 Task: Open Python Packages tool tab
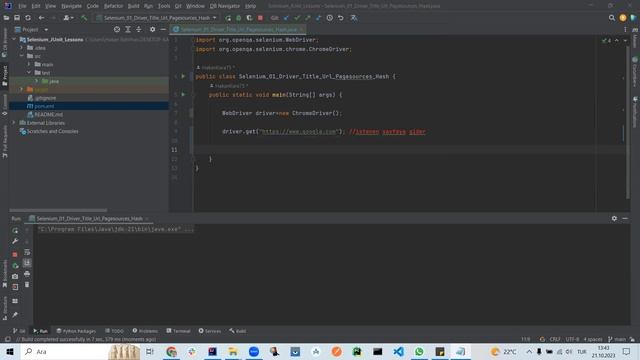[76, 331]
